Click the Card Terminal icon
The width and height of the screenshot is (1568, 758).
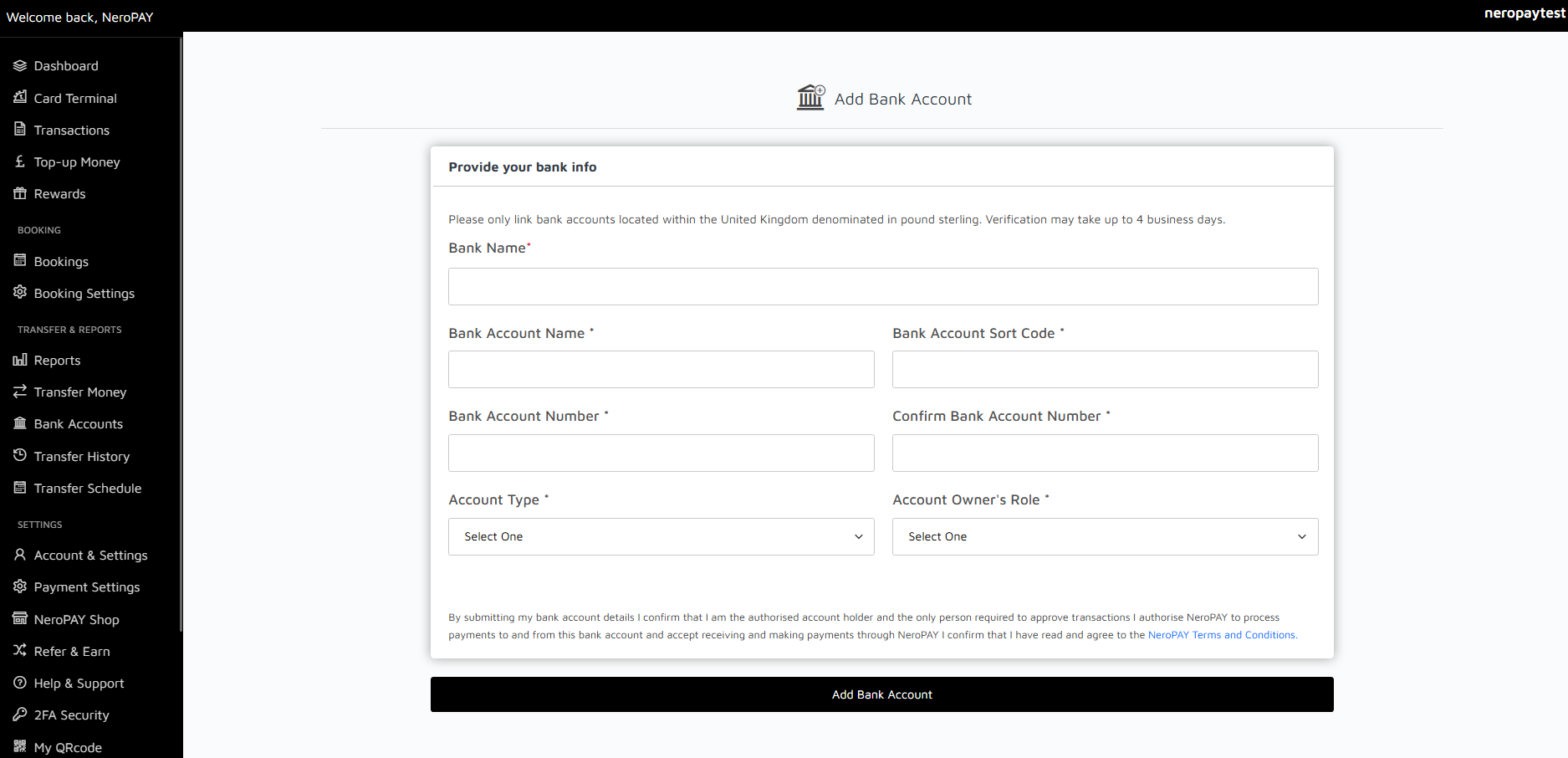click(20, 97)
